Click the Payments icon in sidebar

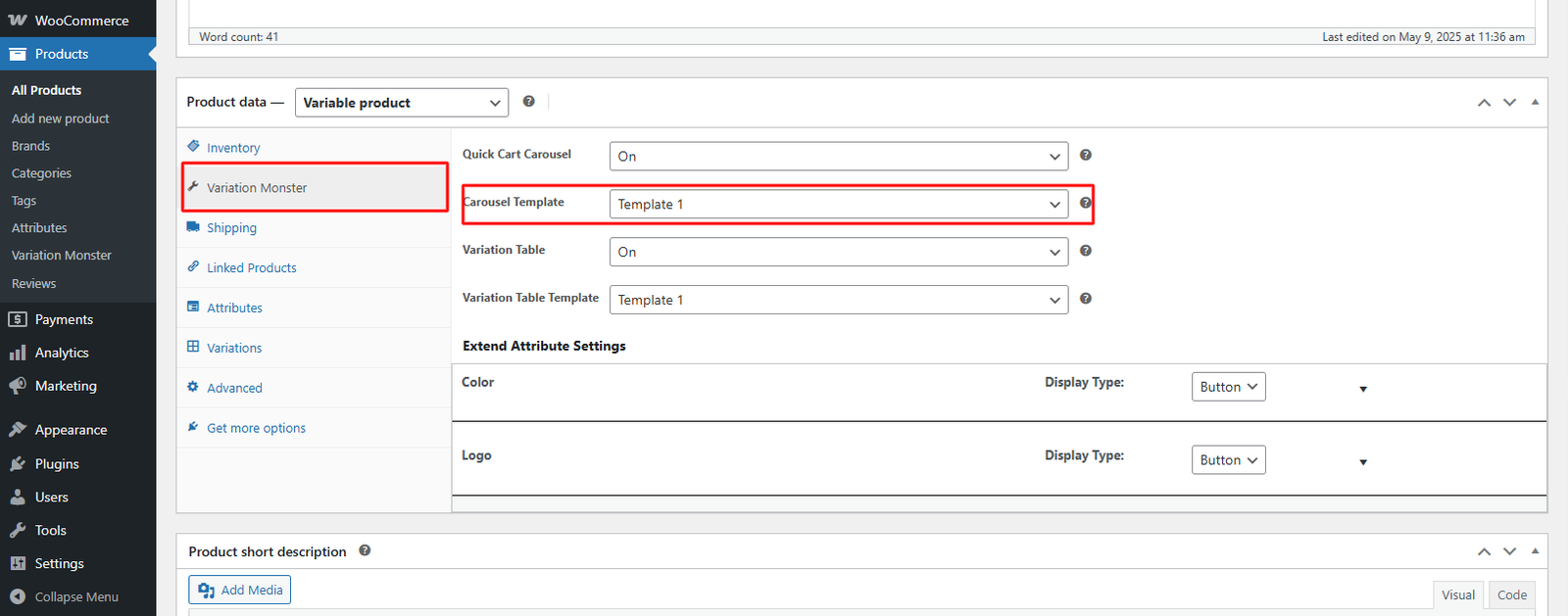(18, 319)
